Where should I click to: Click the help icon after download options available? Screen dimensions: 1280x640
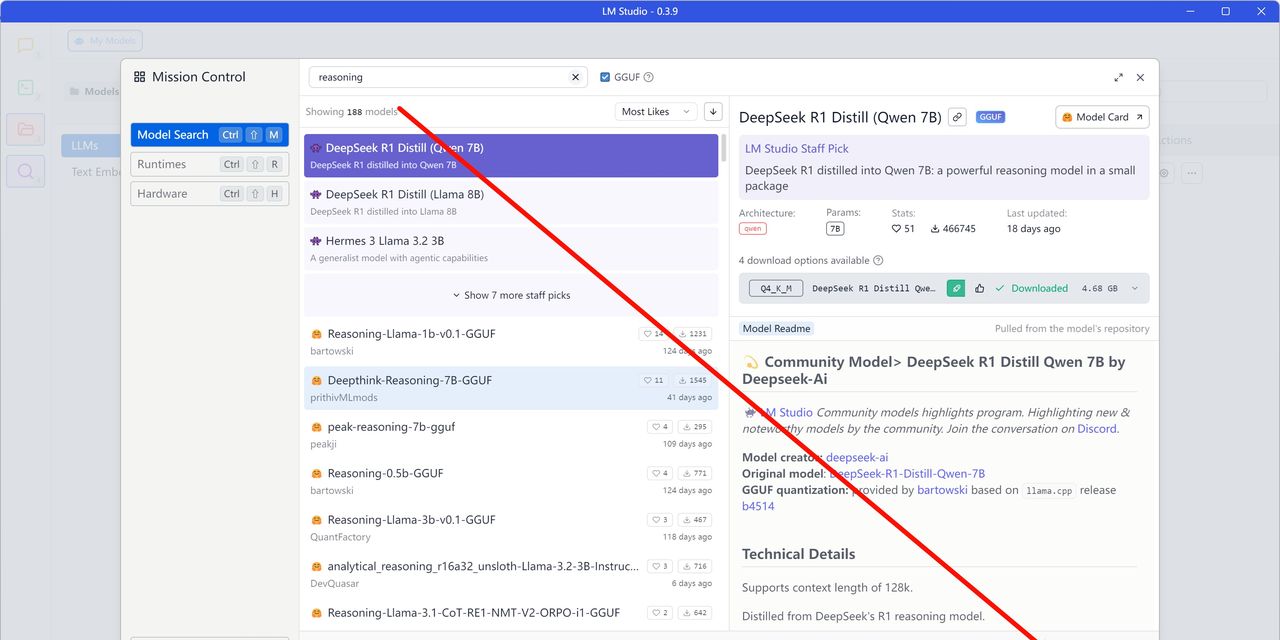pos(878,260)
